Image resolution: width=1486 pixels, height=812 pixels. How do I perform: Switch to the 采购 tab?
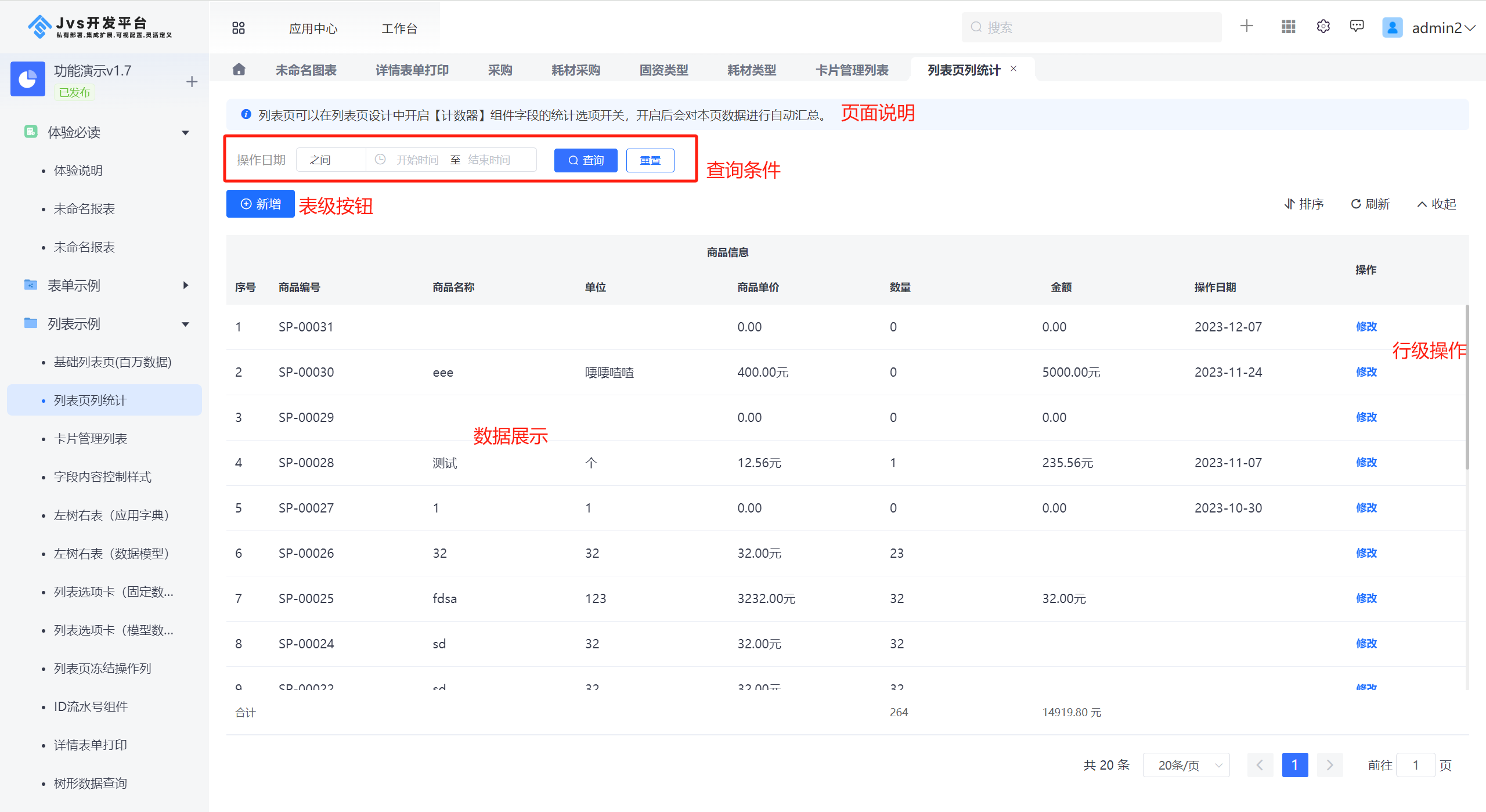point(500,69)
